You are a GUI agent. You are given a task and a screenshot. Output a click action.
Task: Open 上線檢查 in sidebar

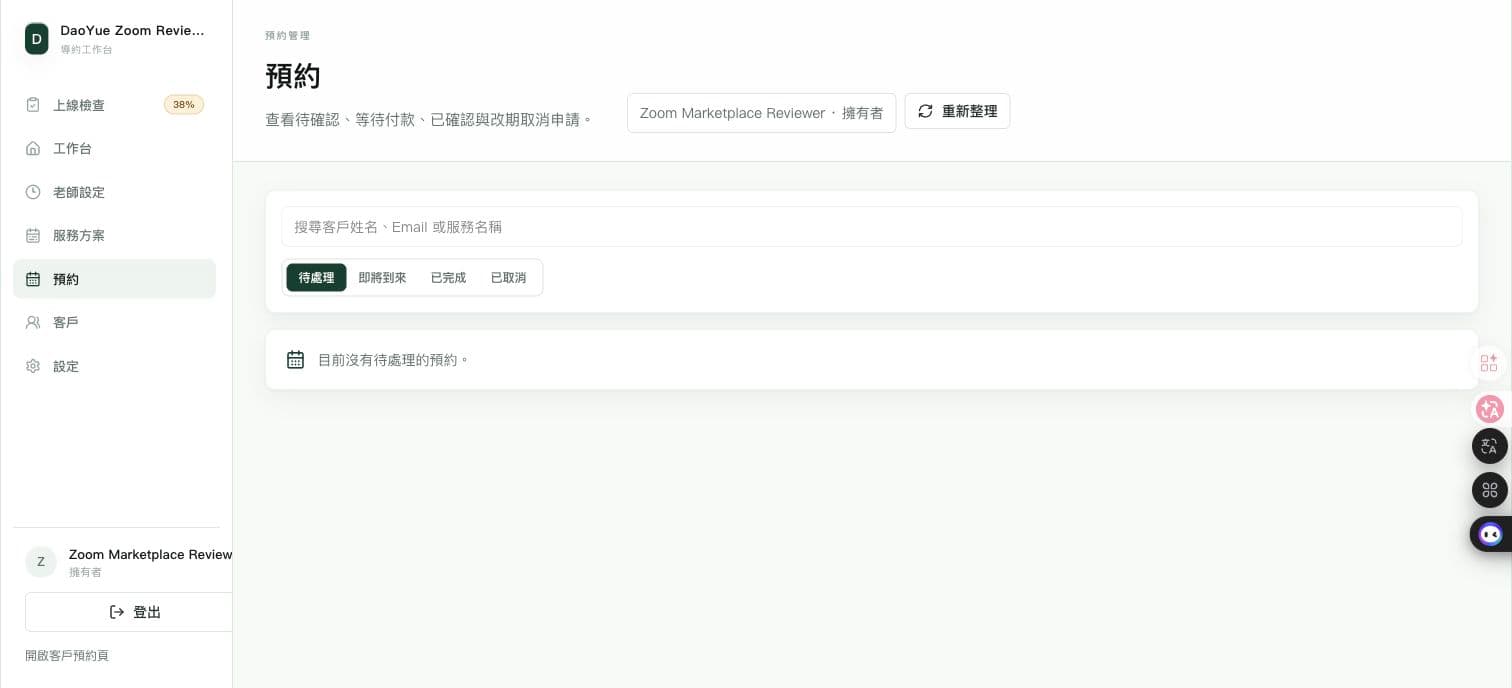click(x=114, y=105)
